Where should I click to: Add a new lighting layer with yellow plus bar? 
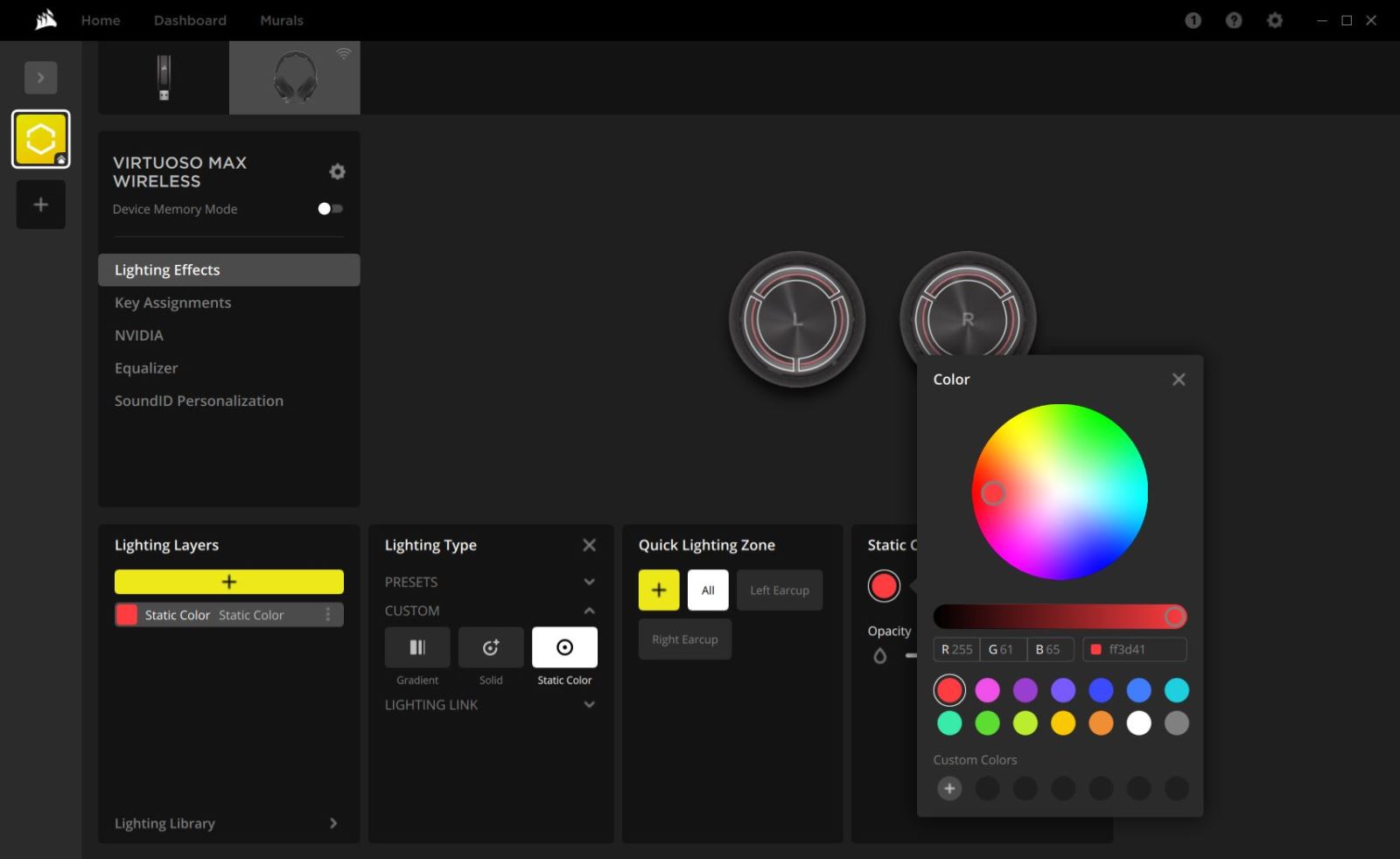229,582
